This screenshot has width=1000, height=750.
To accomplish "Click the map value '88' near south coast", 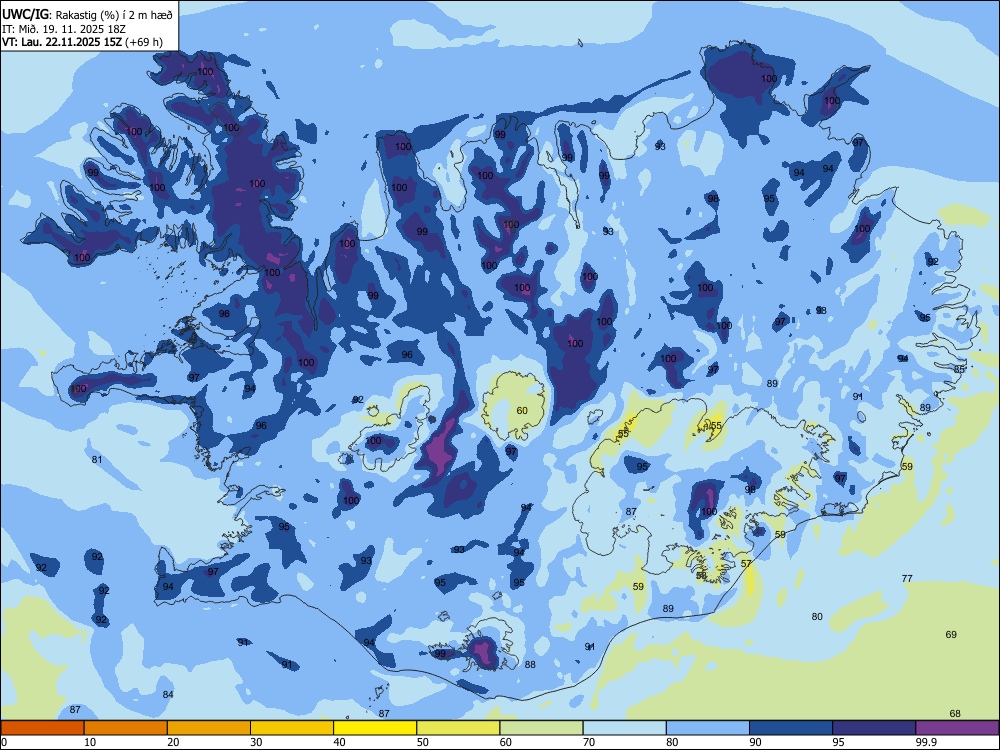I will [530, 665].
